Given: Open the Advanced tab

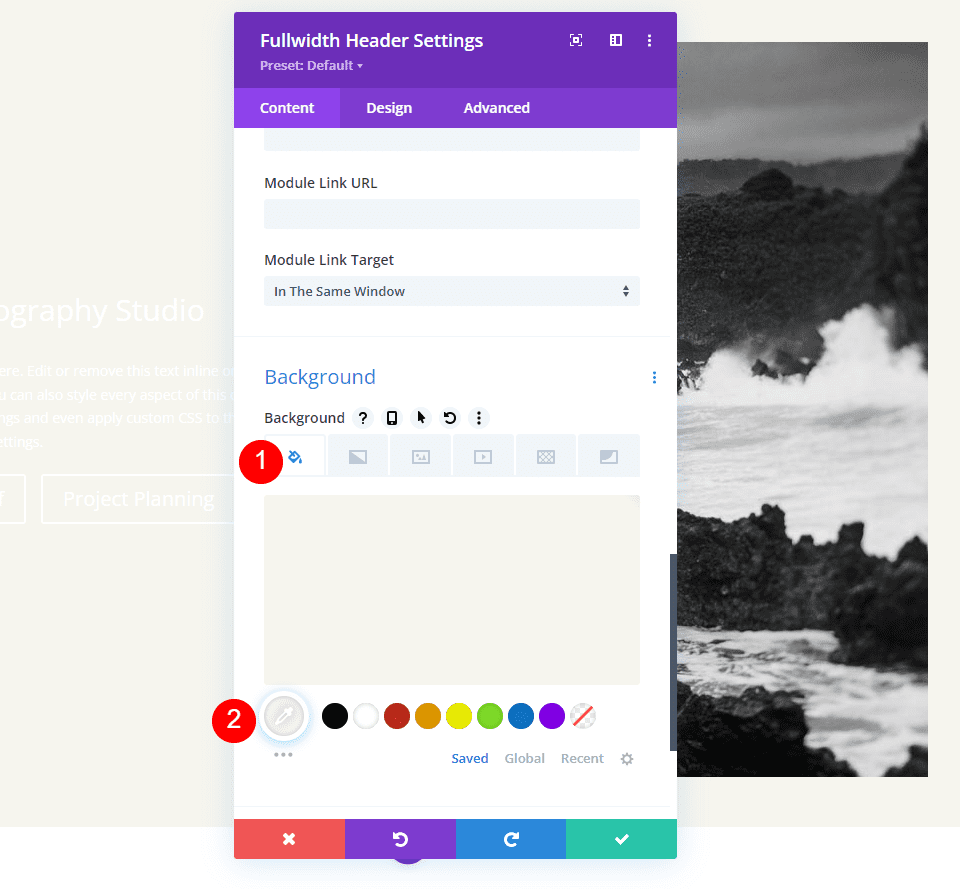Looking at the screenshot, I should 496,107.
